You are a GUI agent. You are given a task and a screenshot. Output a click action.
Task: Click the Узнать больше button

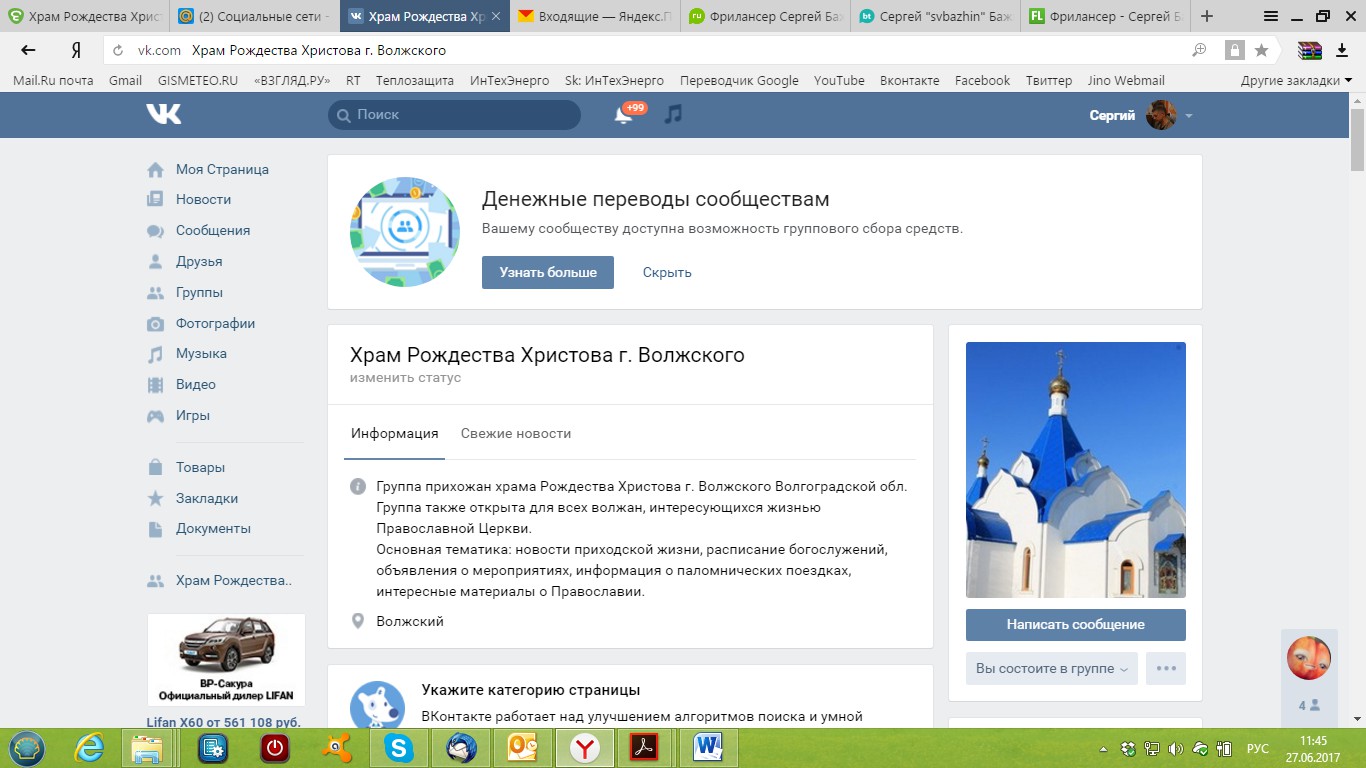548,272
